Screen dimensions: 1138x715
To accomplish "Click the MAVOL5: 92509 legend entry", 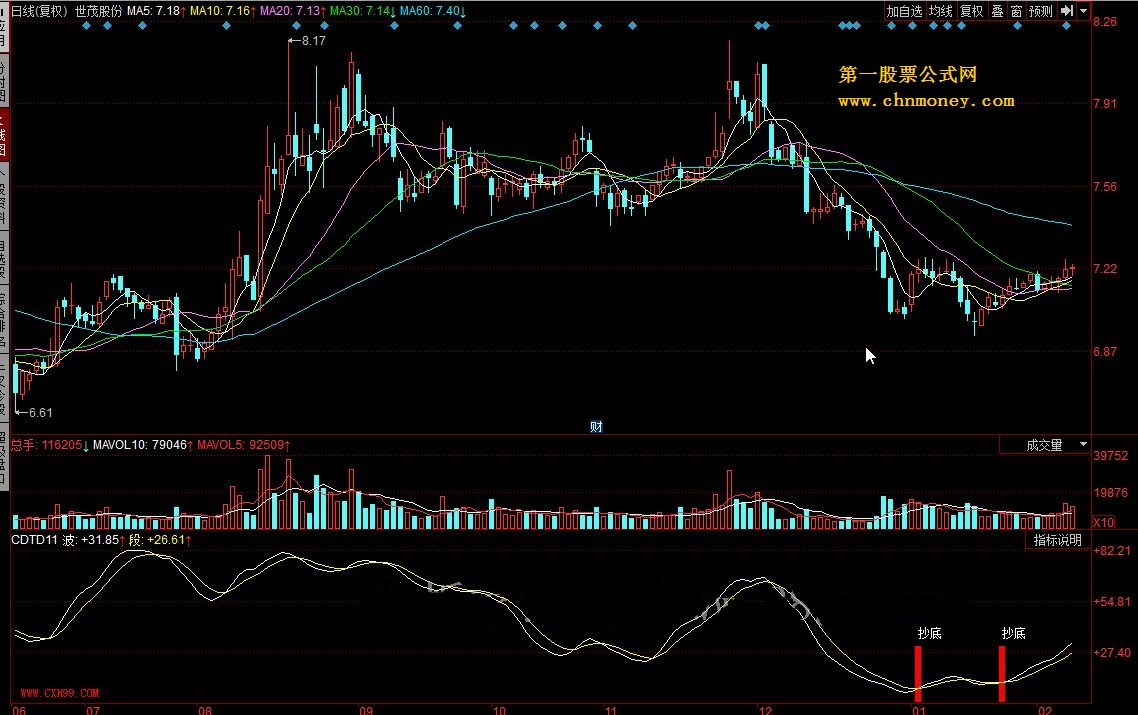I will (244, 444).
